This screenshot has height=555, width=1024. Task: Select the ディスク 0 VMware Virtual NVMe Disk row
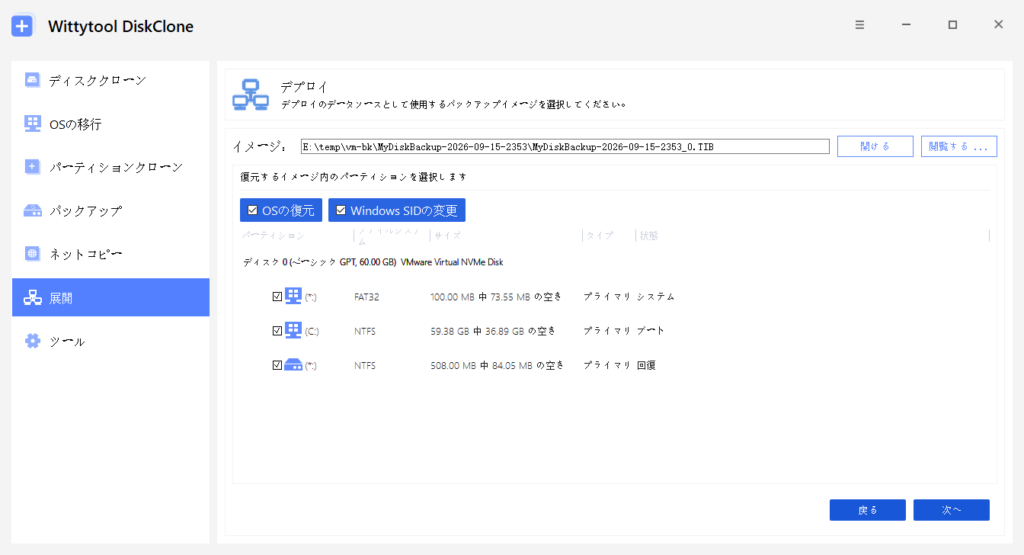coord(373,262)
